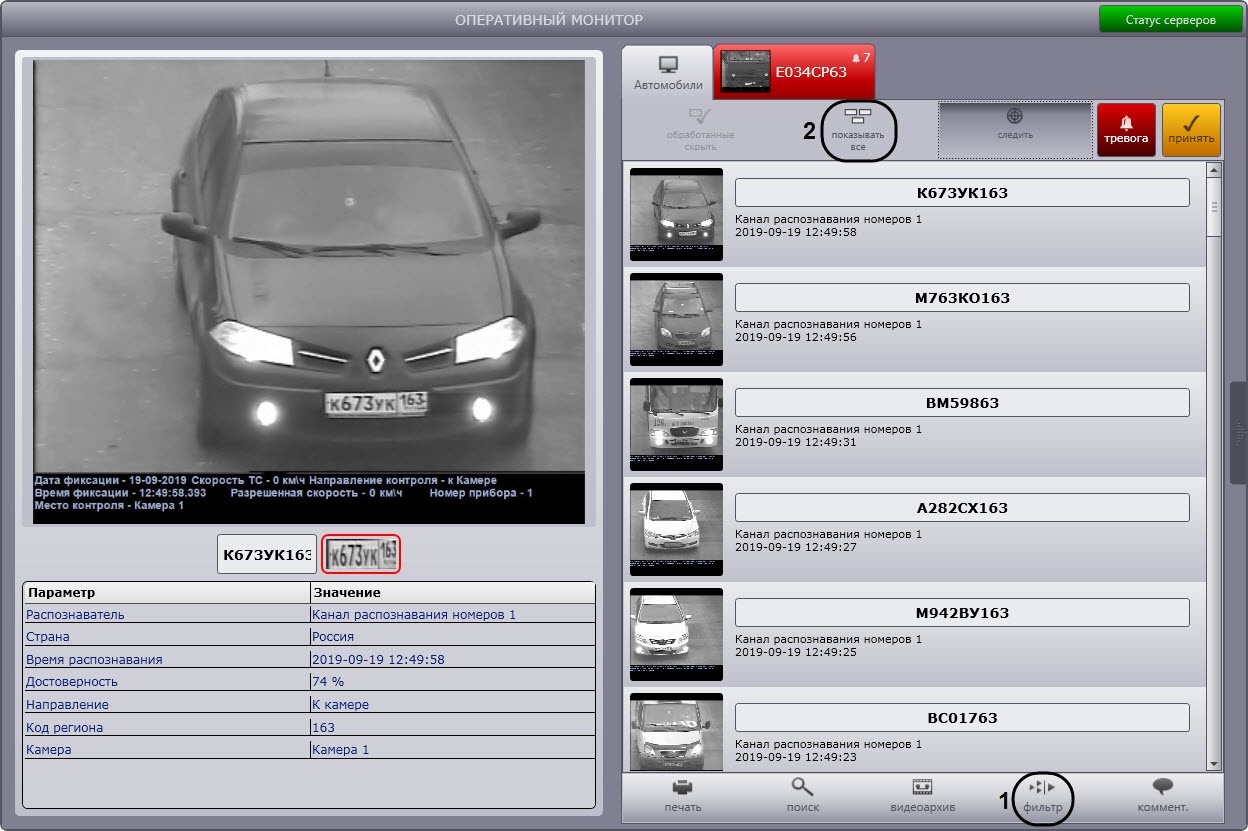
Task: Toggle hide processed (обработанные скрыть)
Action: [x=700, y=130]
